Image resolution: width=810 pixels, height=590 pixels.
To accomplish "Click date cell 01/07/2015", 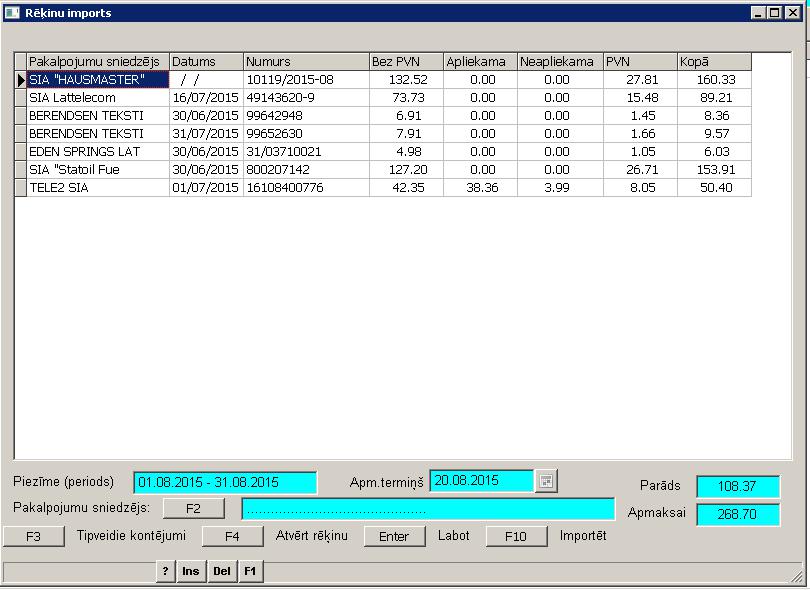I will pos(206,188).
